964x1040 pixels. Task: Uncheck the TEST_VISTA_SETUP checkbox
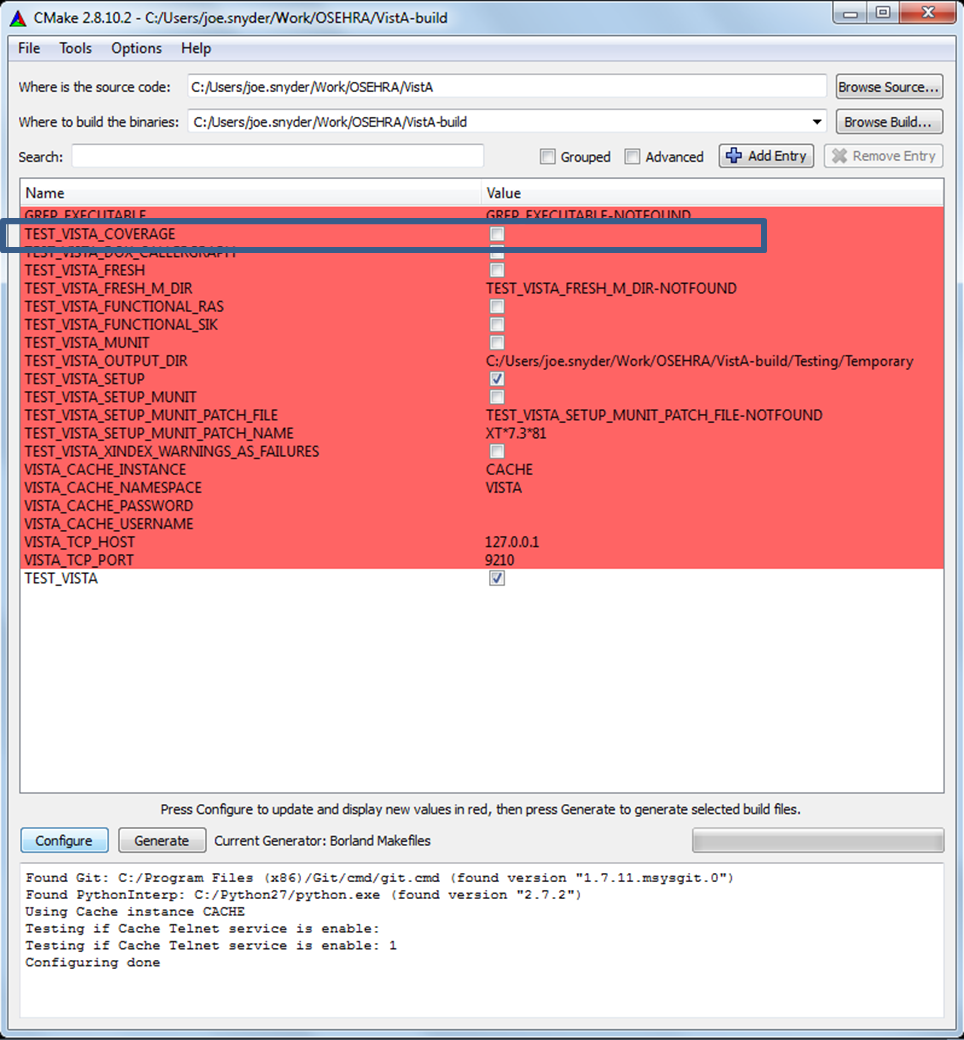click(497, 379)
